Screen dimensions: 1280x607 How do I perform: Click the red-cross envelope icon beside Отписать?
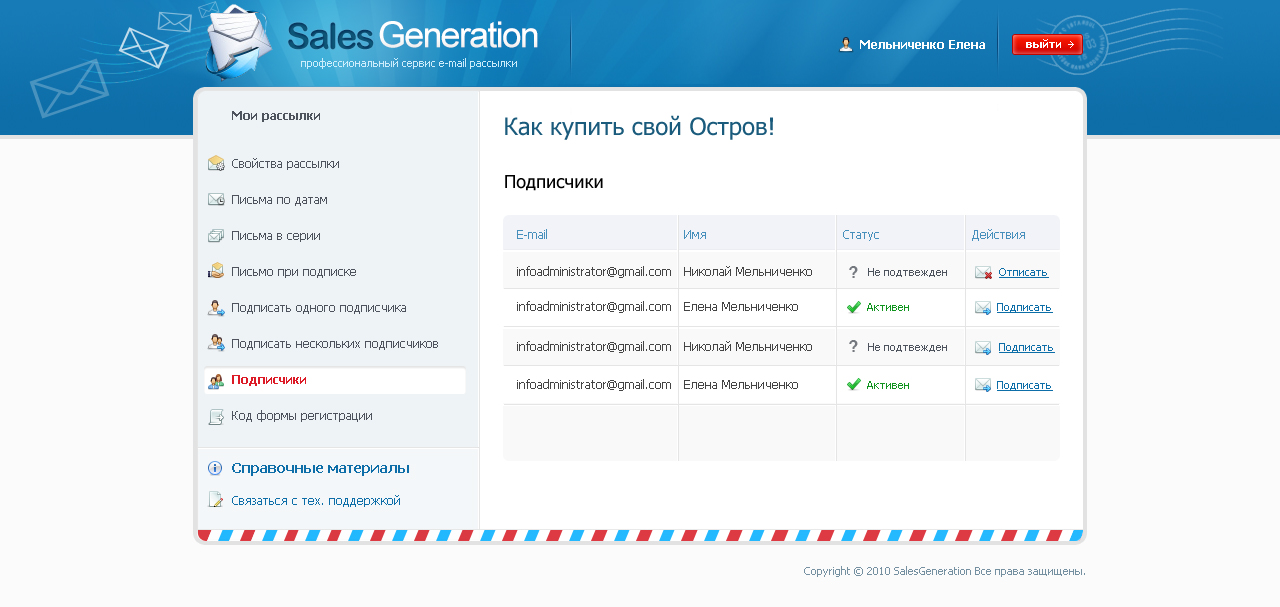click(984, 272)
